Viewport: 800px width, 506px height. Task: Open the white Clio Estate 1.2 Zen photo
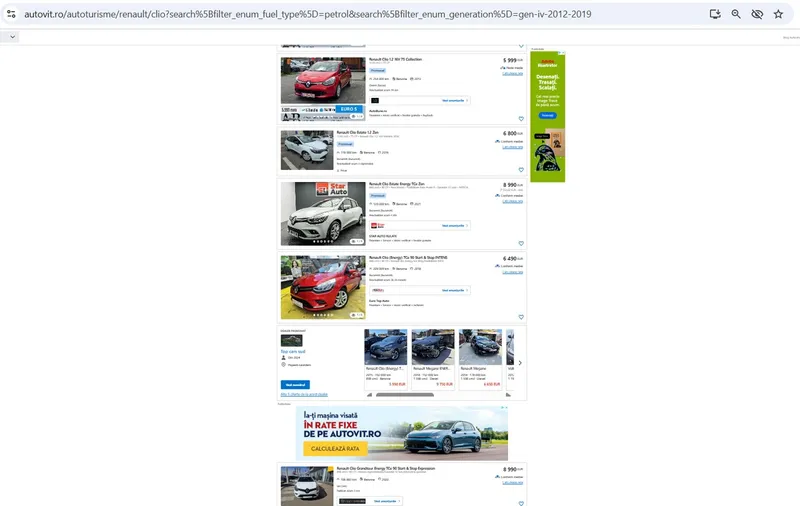pyautogui.click(x=306, y=150)
